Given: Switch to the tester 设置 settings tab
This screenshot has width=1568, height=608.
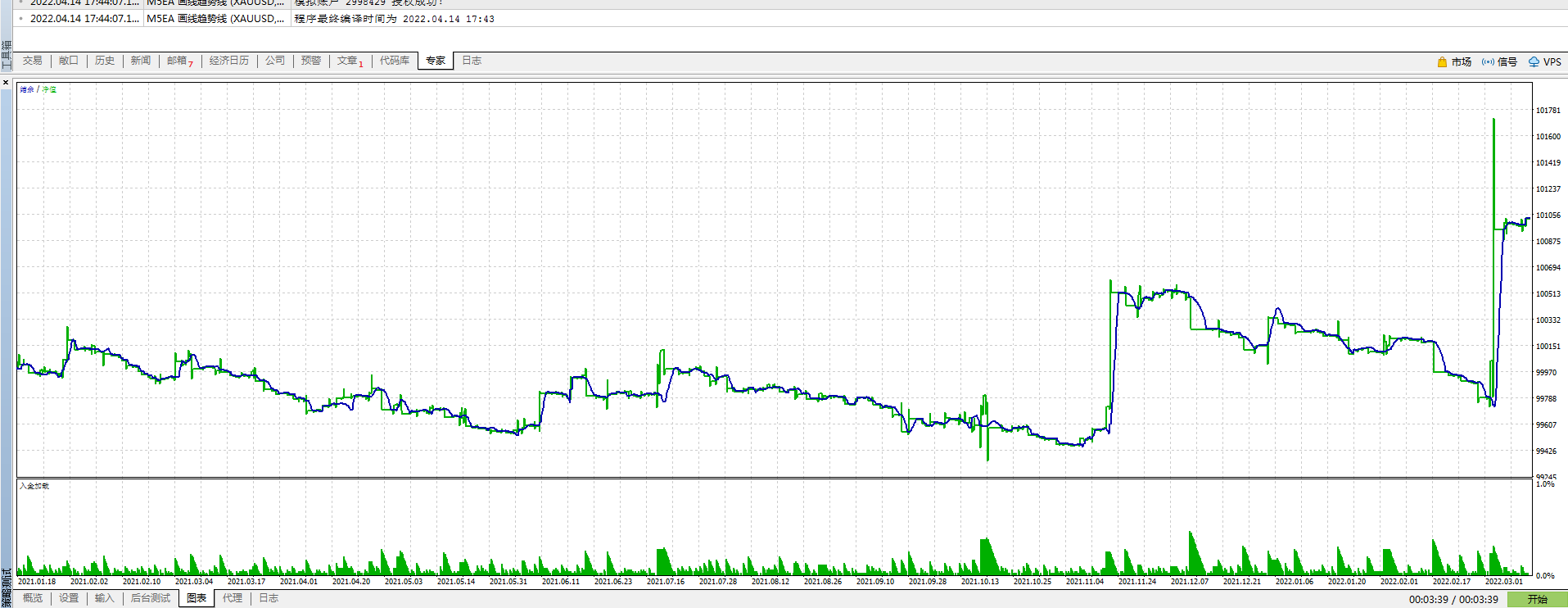Looking at the screenshot, I should [x=69, y=598].
